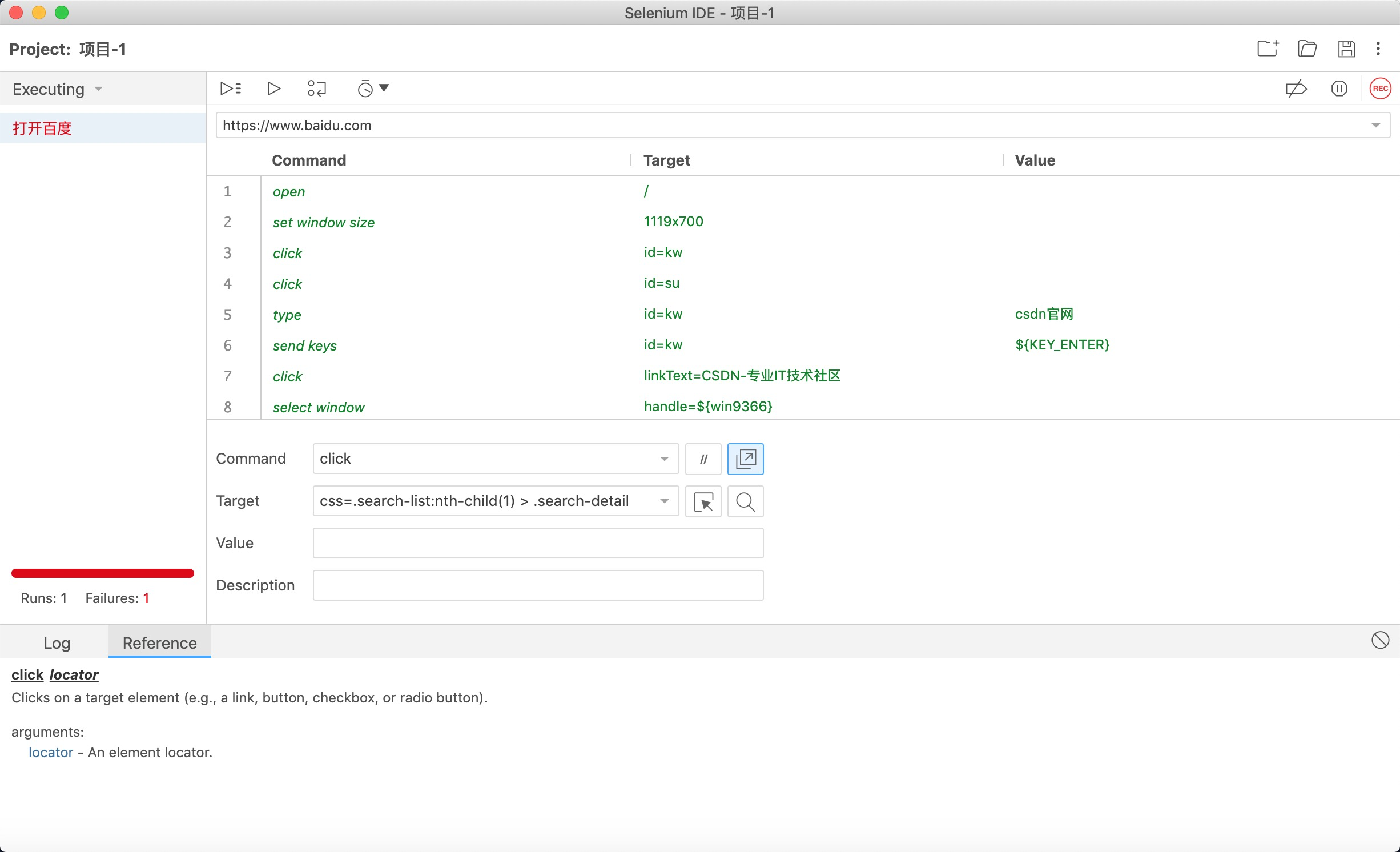Image resolution: width=1400 pixels, height=852 pixels.
Task: Find target in page magnifier icon
Action: [x=746, y=501]
